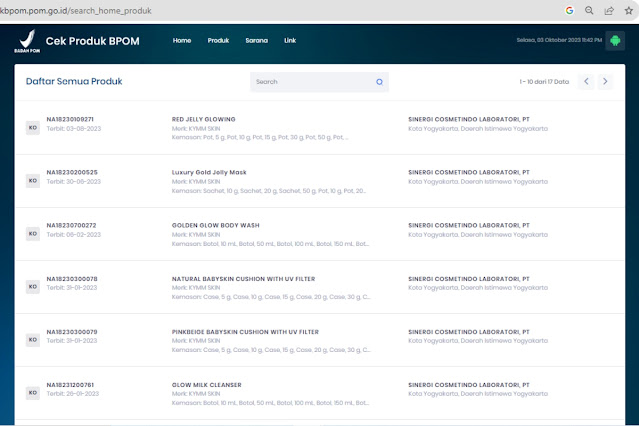Viewport: 639px width, 426px height.
Task: Click Terbit date 03-08-2023
Action: pyautogui.click(x=74, y=129)
